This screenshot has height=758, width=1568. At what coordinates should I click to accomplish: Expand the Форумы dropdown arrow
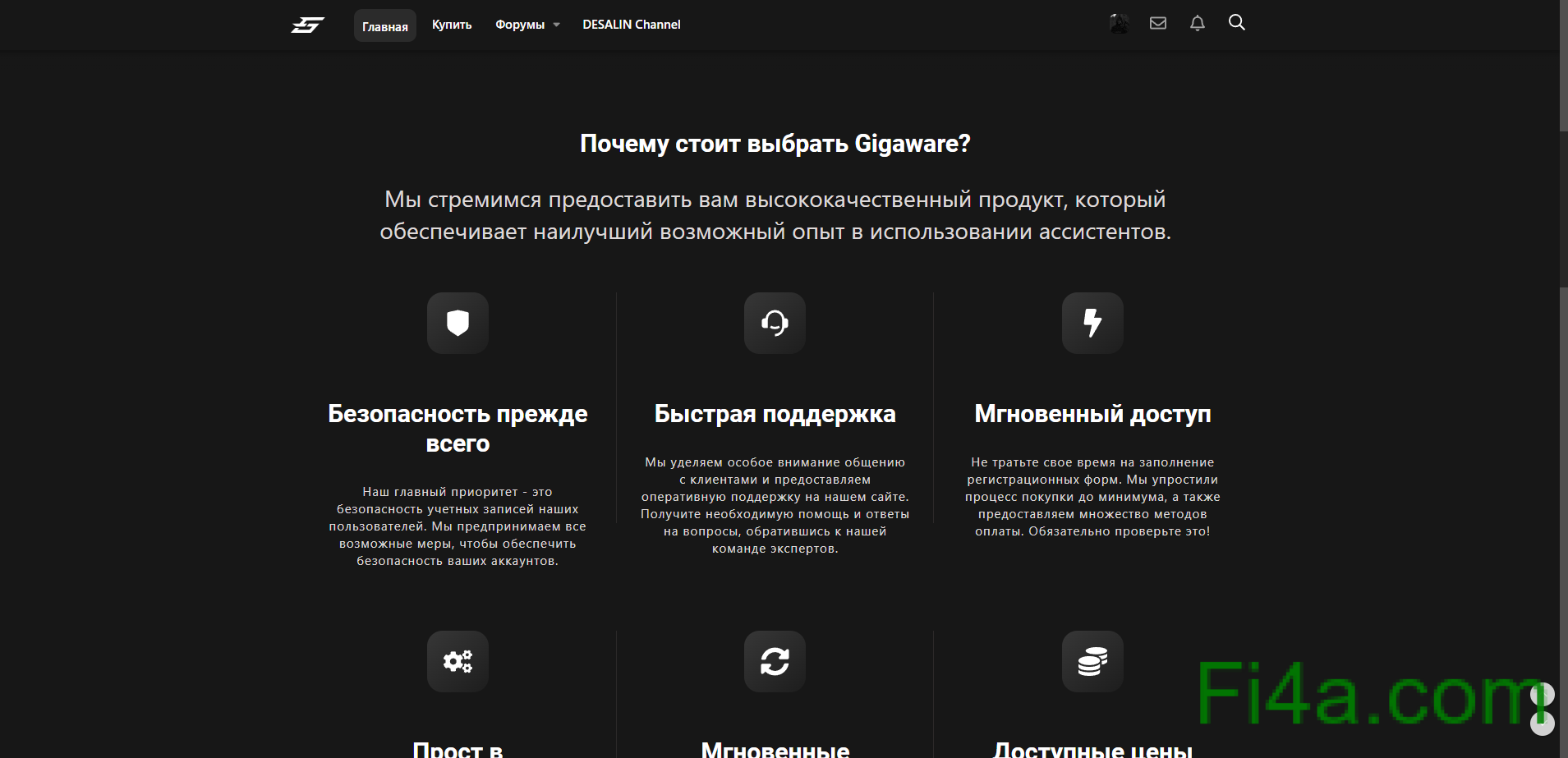[x=557, y=25]
